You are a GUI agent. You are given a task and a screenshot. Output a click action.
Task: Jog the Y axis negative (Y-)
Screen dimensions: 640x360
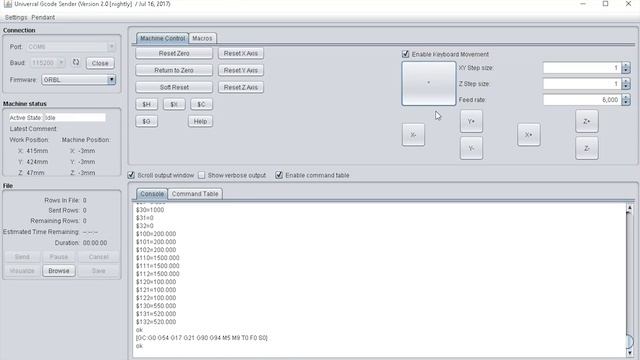pos(471,148)
